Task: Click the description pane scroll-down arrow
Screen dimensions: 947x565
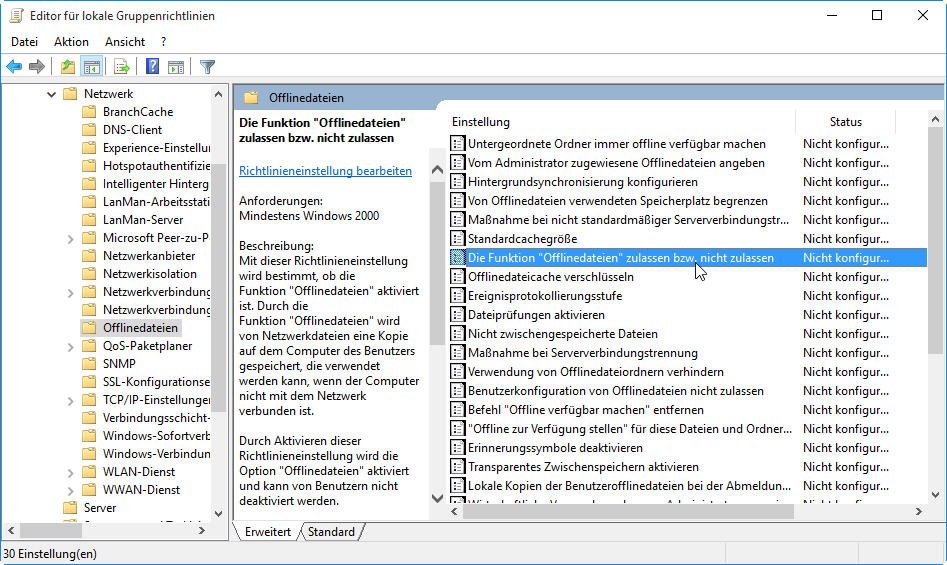Action: tap(437, 499)
